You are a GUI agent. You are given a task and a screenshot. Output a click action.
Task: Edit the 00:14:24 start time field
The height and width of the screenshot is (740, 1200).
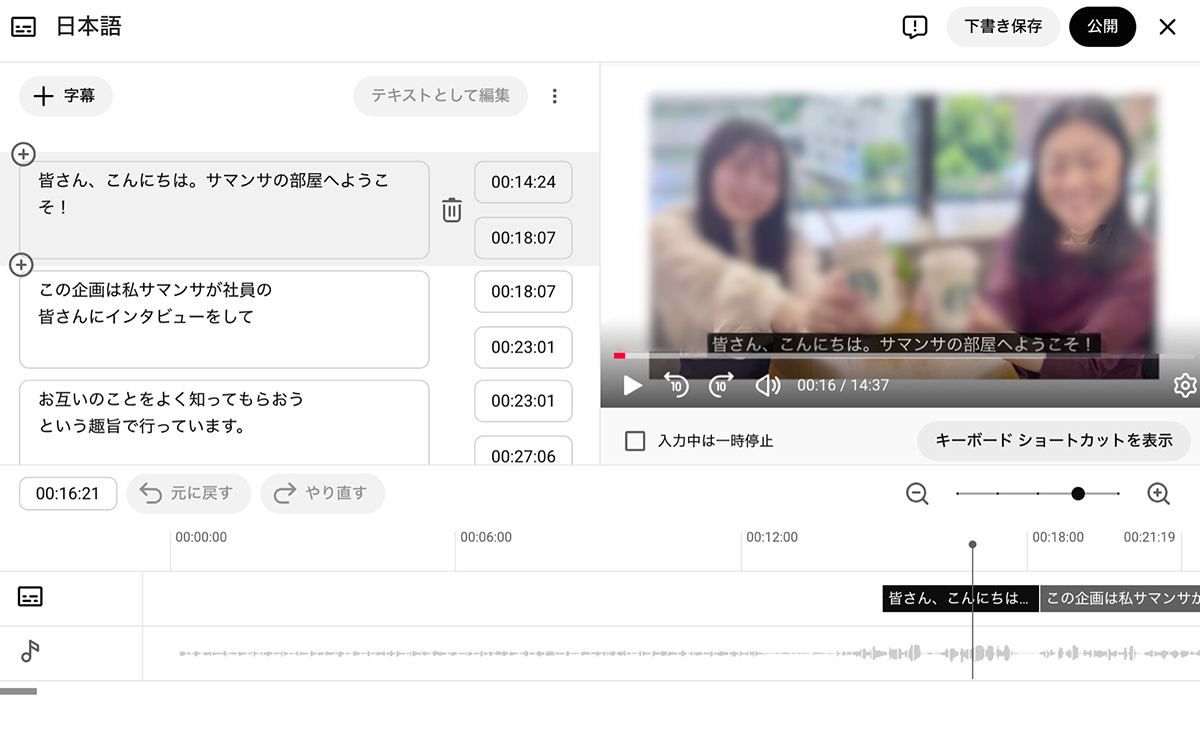523,182
